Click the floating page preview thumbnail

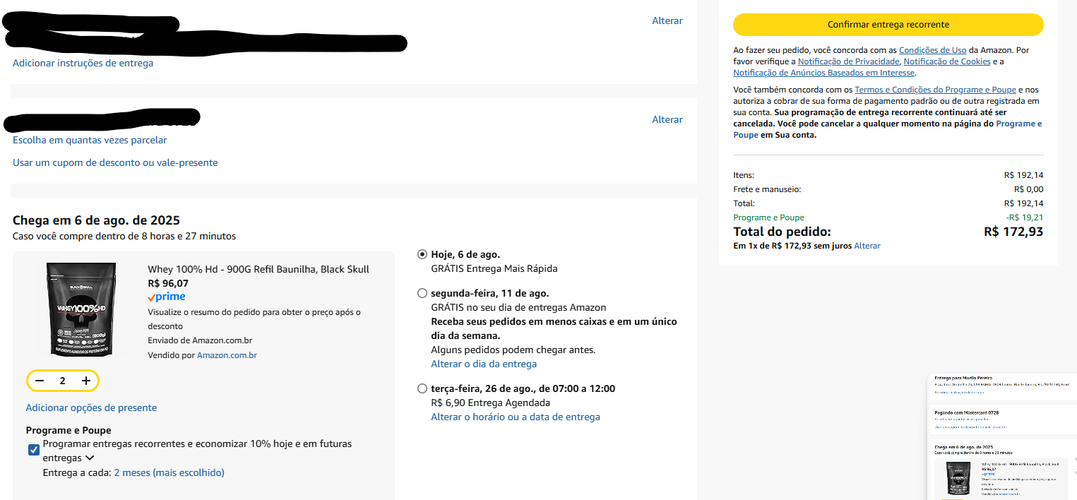tap(1002, 437)
